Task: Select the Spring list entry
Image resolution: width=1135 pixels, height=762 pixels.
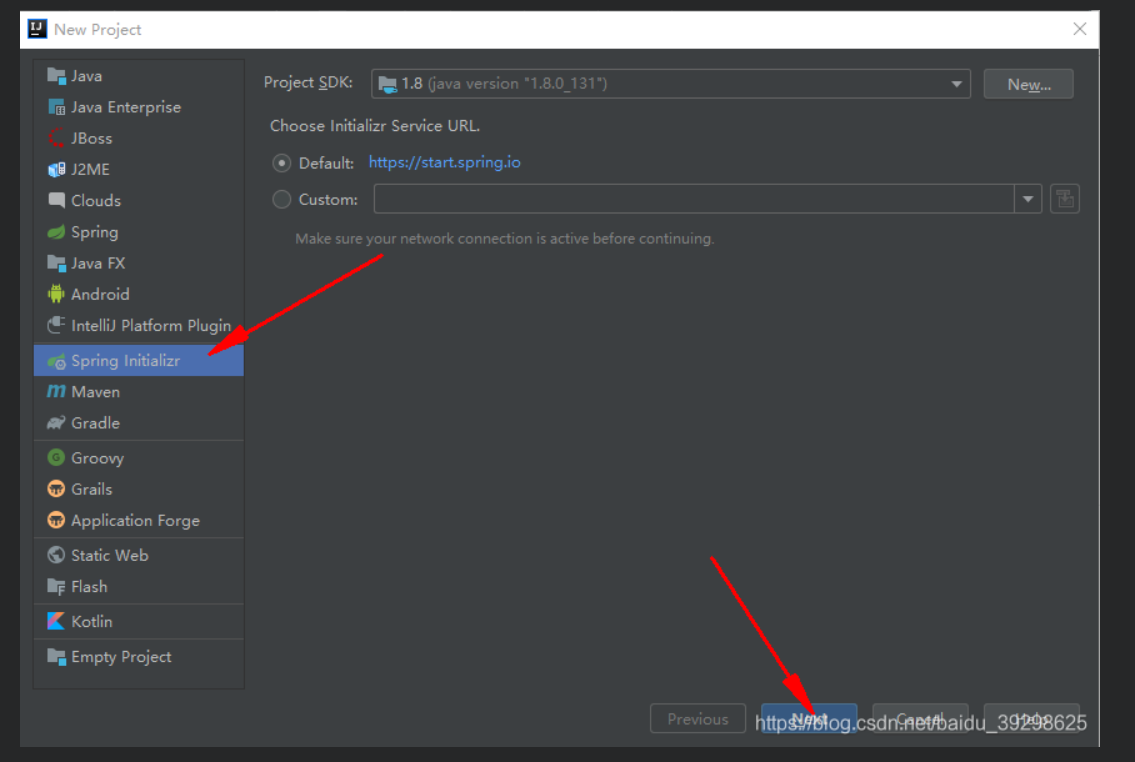Action: (x=139, y=232)
